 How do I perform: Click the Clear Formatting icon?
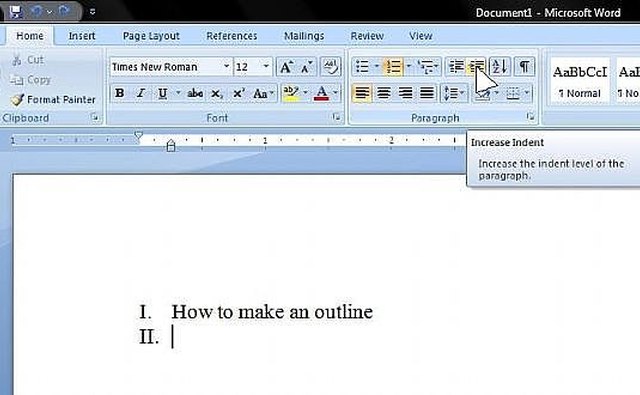[330, 67]
